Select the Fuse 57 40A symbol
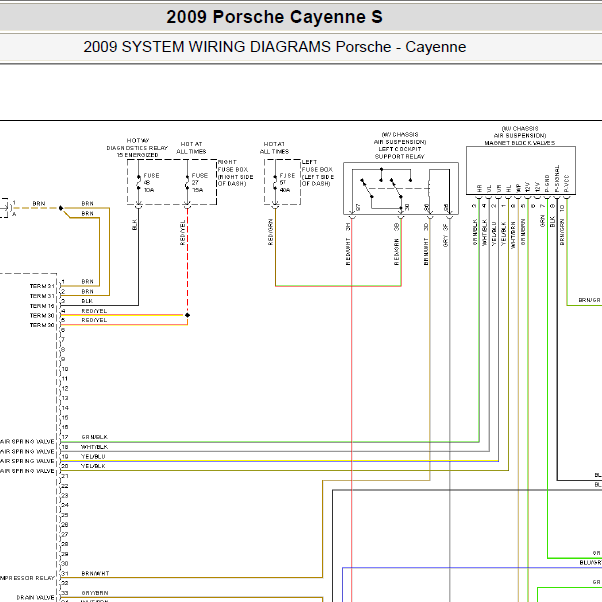Viewport: 602px width, 602px height. (275, 182)
